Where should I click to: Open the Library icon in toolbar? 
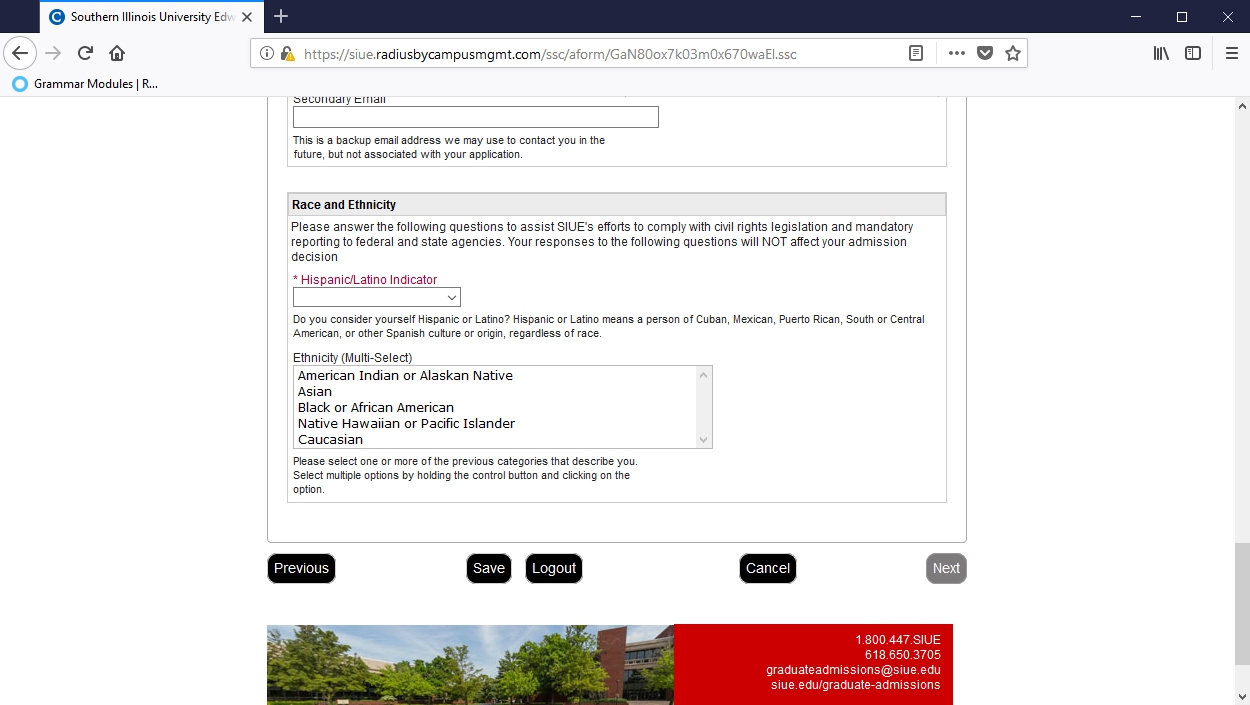[x=1161, y=53]
